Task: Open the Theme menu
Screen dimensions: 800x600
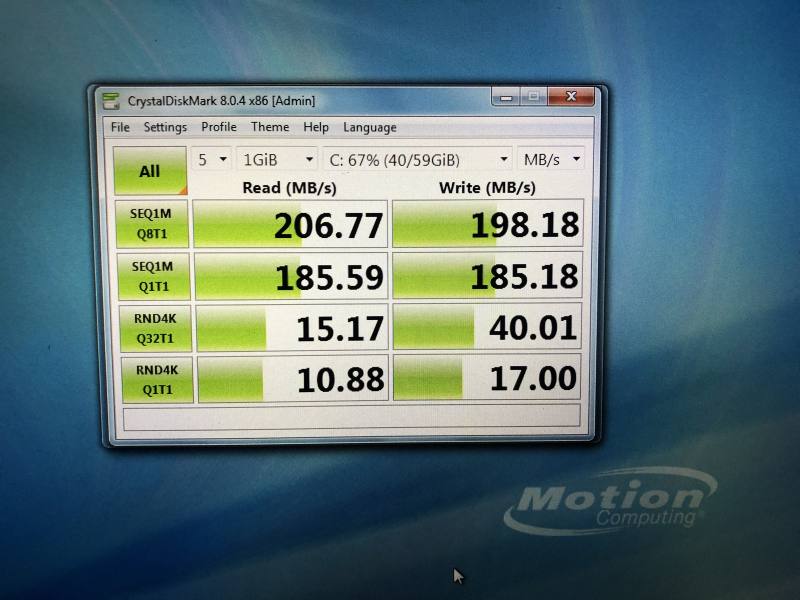Action: 270,127
